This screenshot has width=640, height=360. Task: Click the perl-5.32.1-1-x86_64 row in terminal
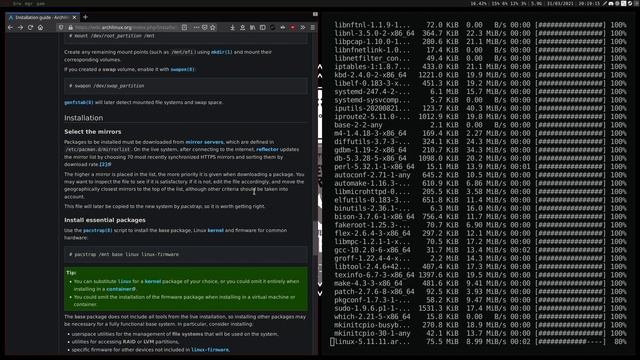480,167
